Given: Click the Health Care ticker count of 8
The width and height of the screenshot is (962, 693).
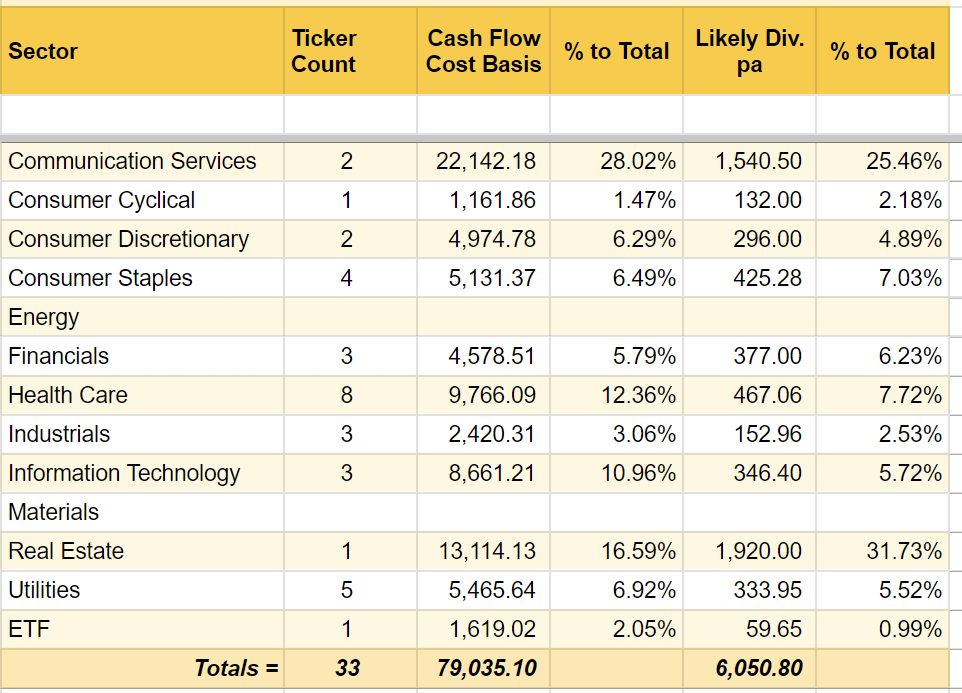Looking at the screenshot, I should coord(348,395).
